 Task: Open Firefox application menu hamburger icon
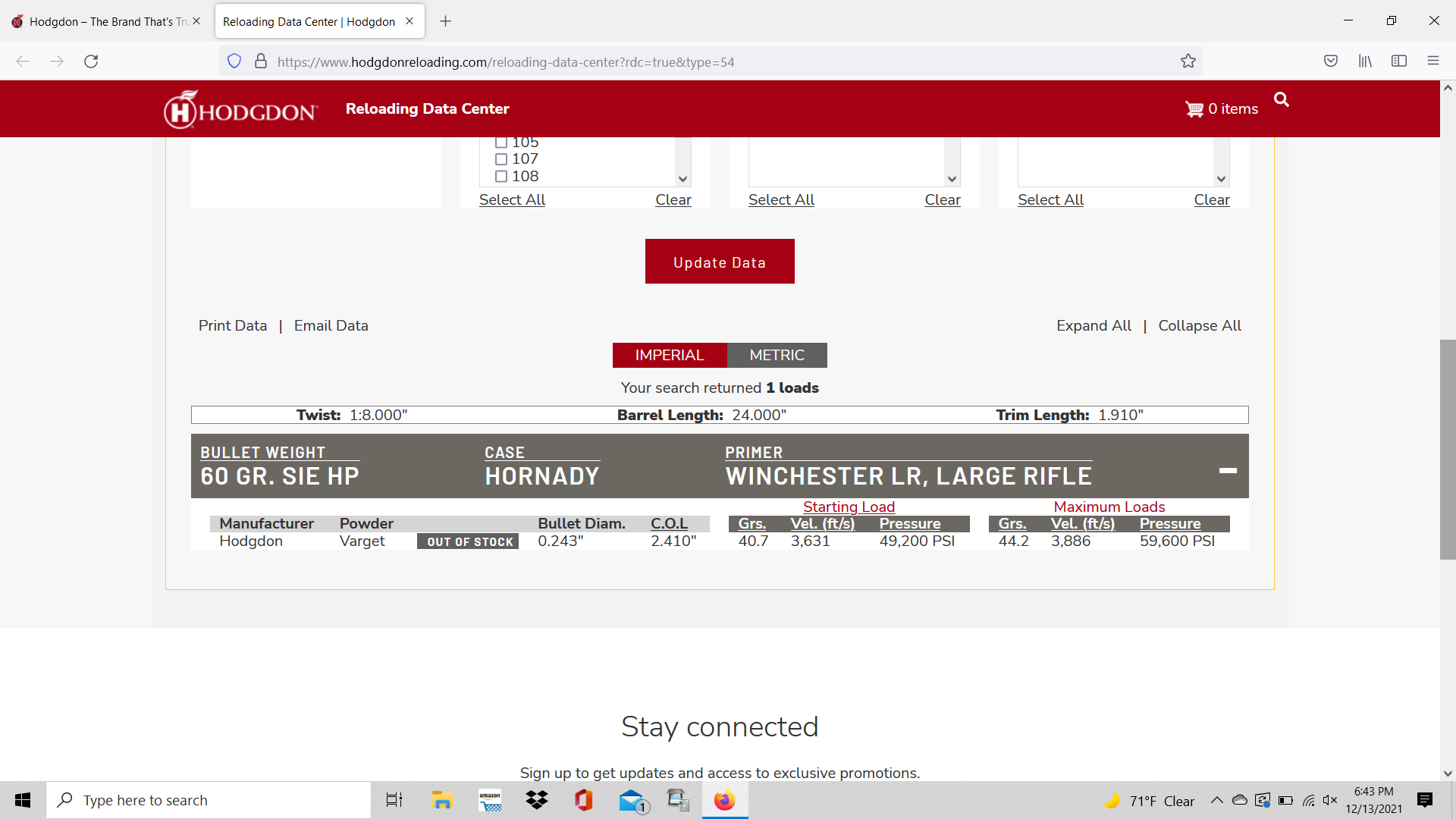coord(1432,61)
